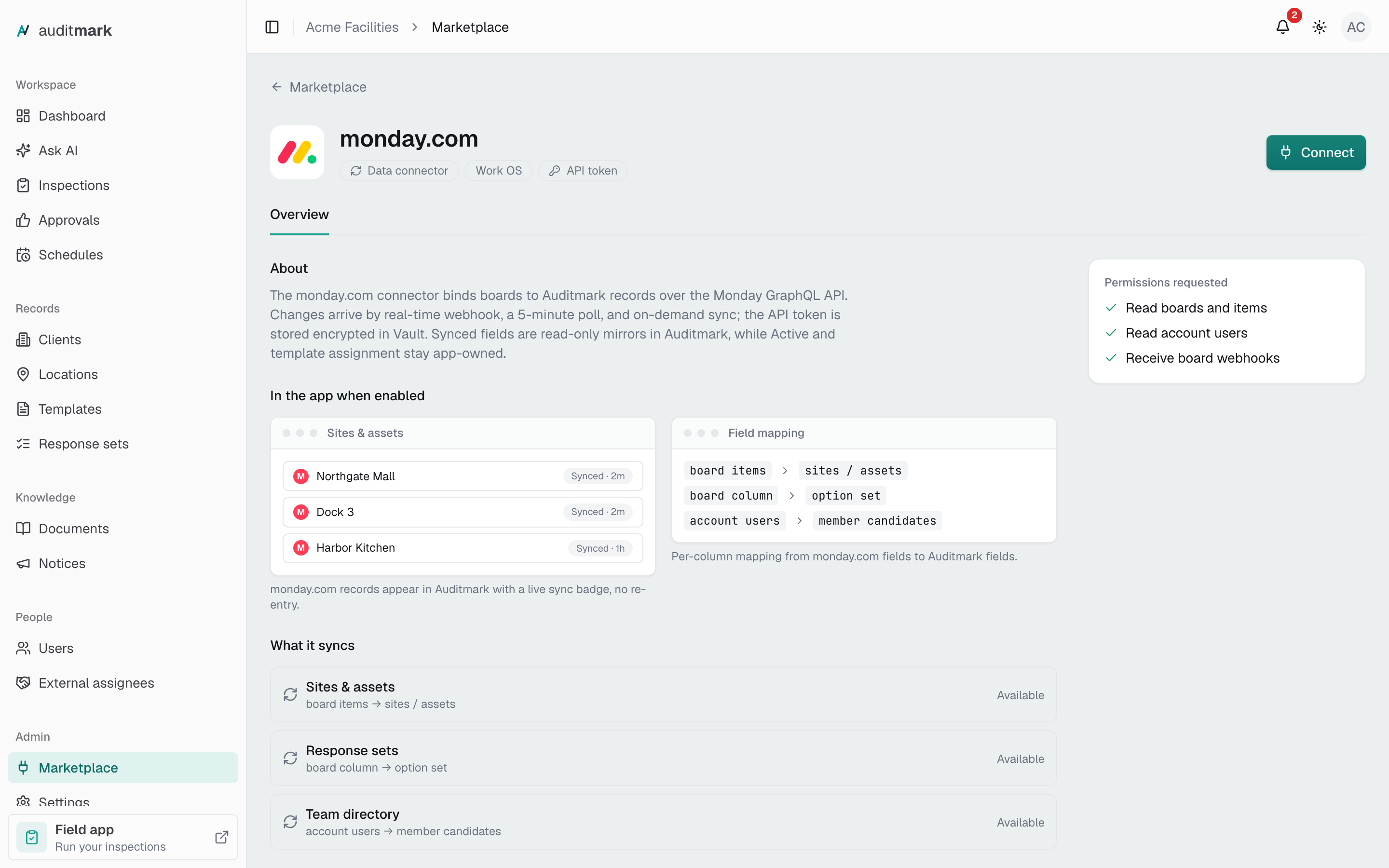Click the Team directory sync row

[663, 822]
